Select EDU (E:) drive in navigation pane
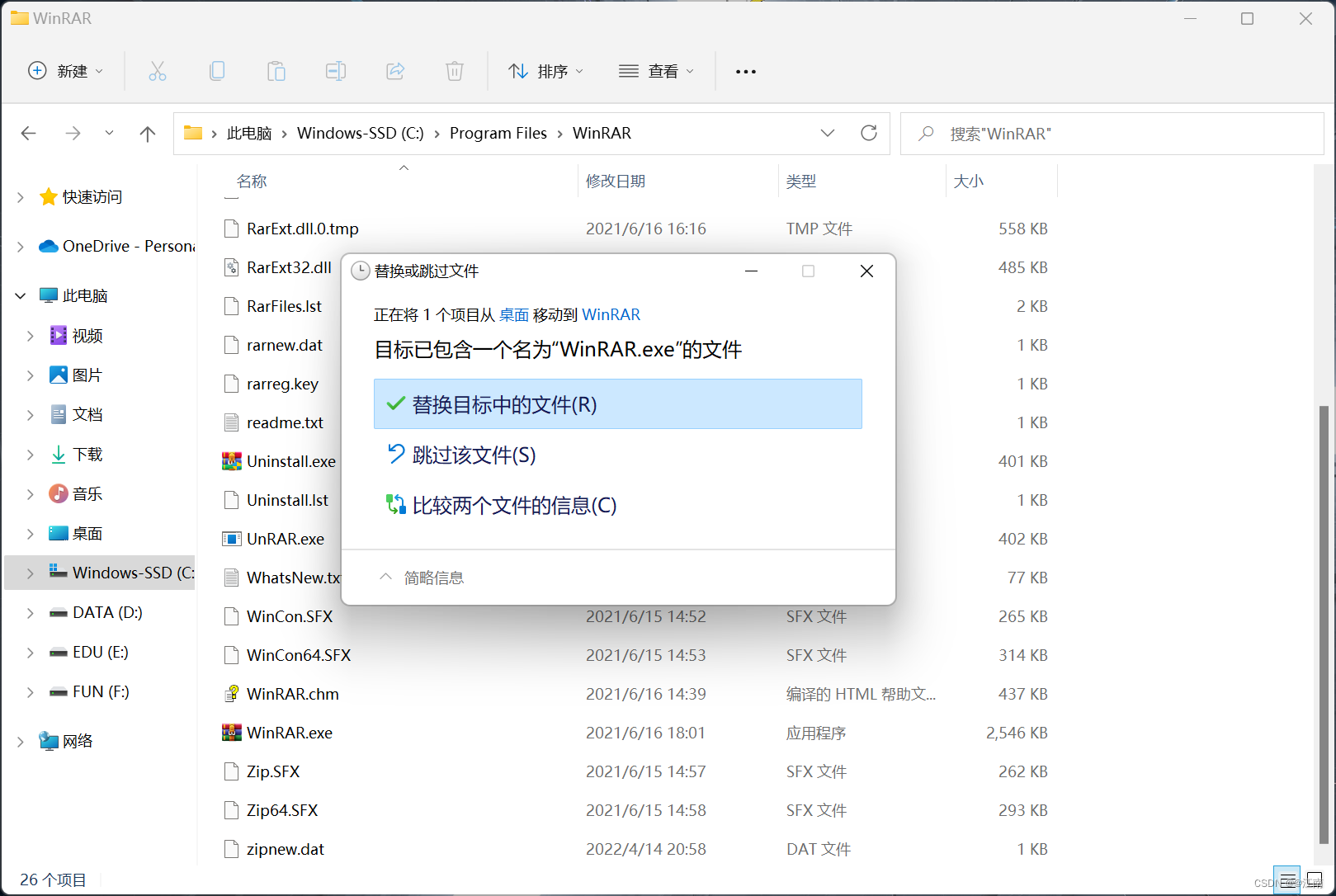Viewport: 1336px width, 896px height. point(100,652)
